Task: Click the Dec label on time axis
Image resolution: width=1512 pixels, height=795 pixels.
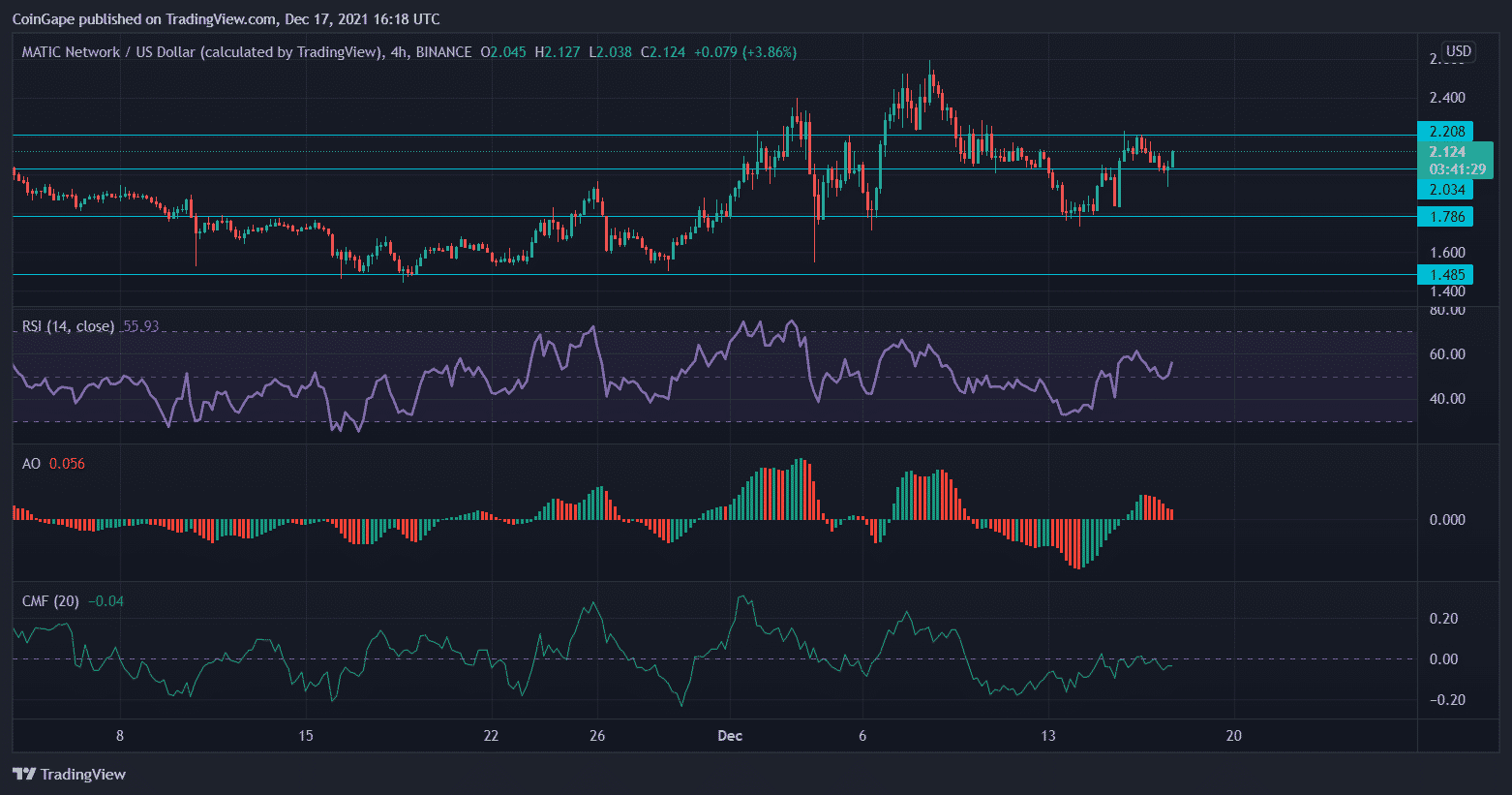Action: pos(730,736)
